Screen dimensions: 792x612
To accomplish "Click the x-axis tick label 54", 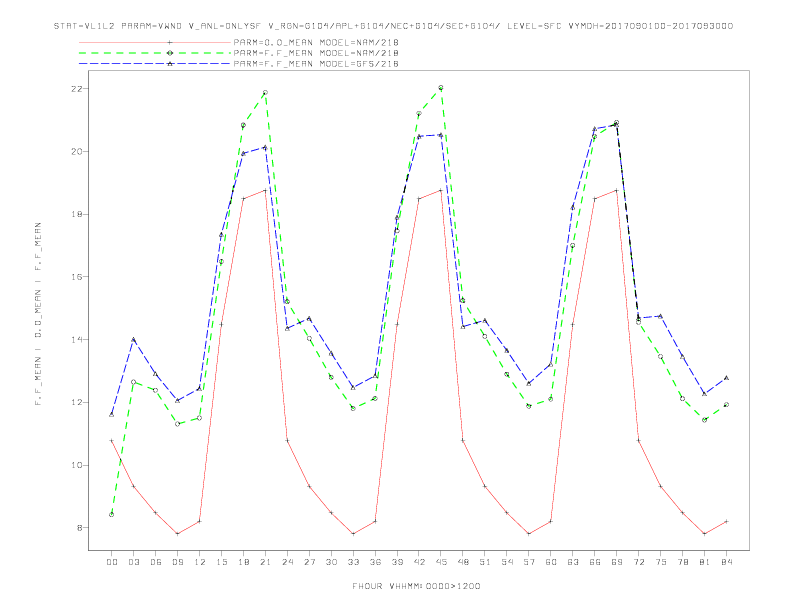I will point(507,562).
